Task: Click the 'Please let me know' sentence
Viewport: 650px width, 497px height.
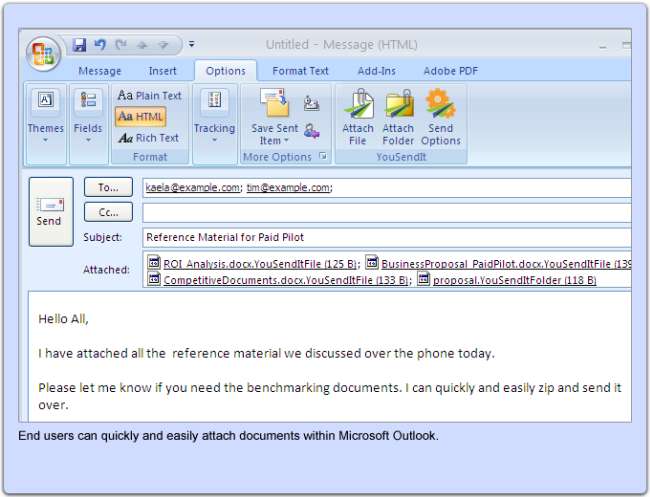Action: 330,396
